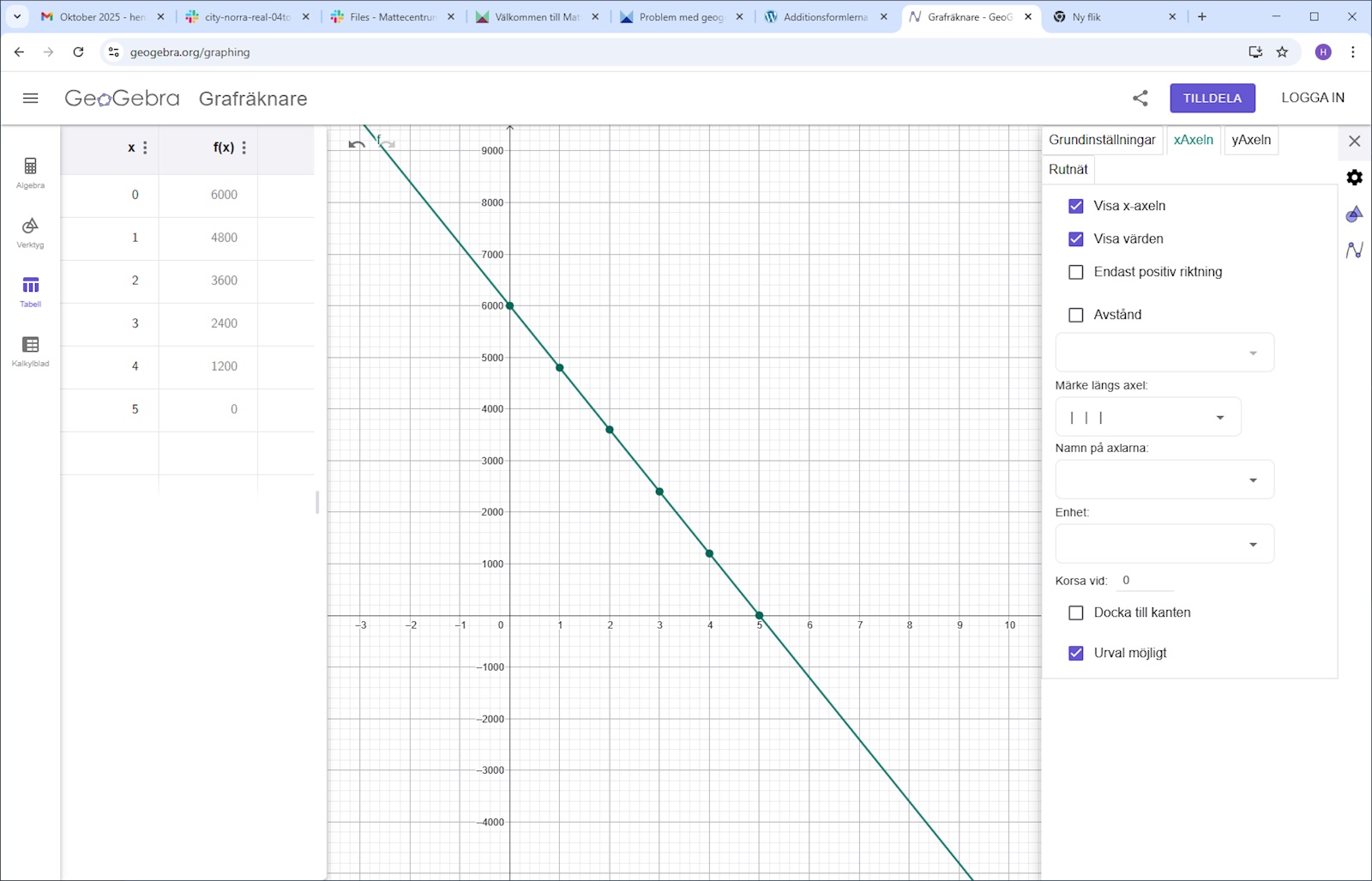Click the LOGGA IN link
This screenshot has width=1372, height=881.
(x=1312, y=98)
